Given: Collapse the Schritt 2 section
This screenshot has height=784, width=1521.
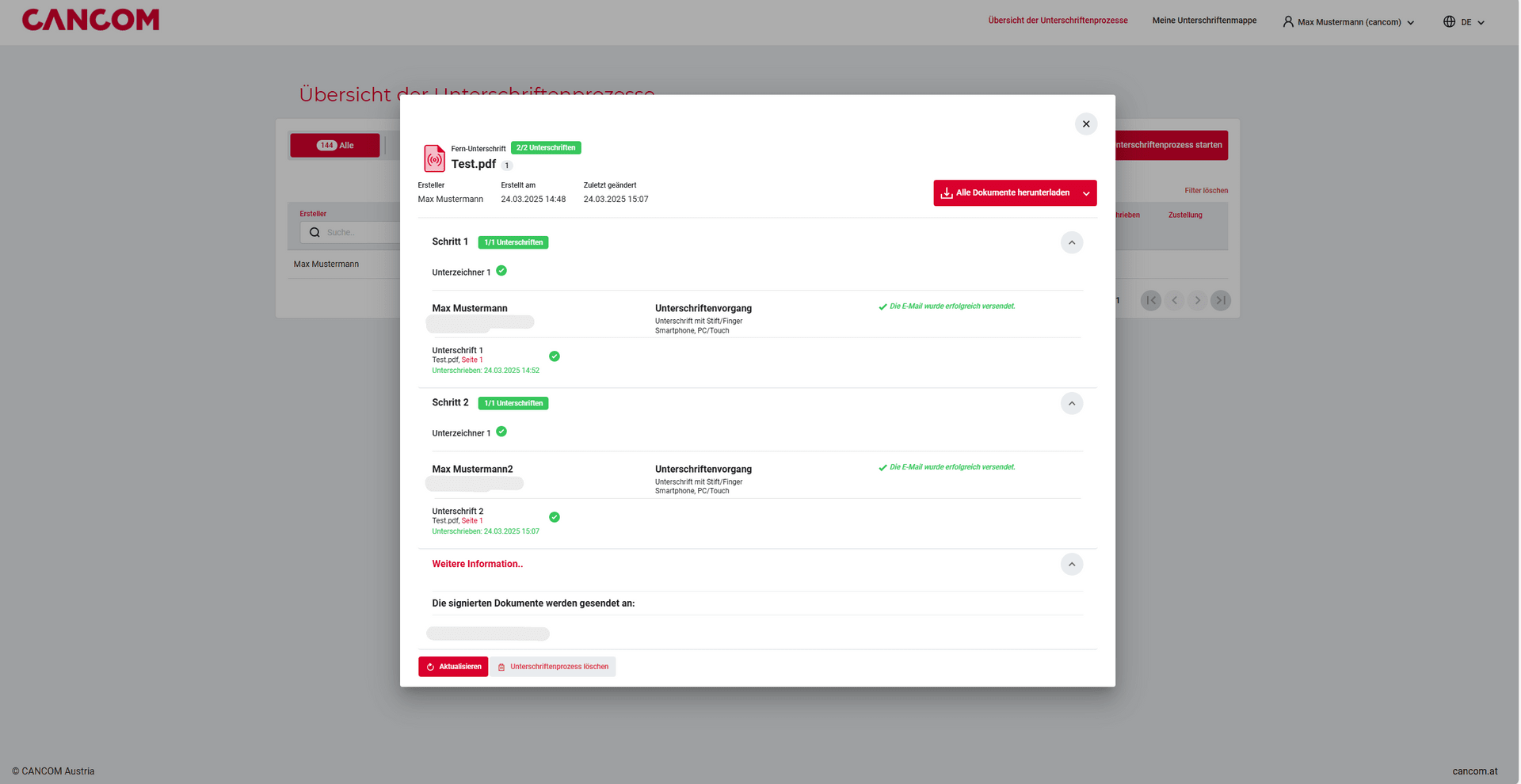Looking at the screenshot, I should point(1071,404).
